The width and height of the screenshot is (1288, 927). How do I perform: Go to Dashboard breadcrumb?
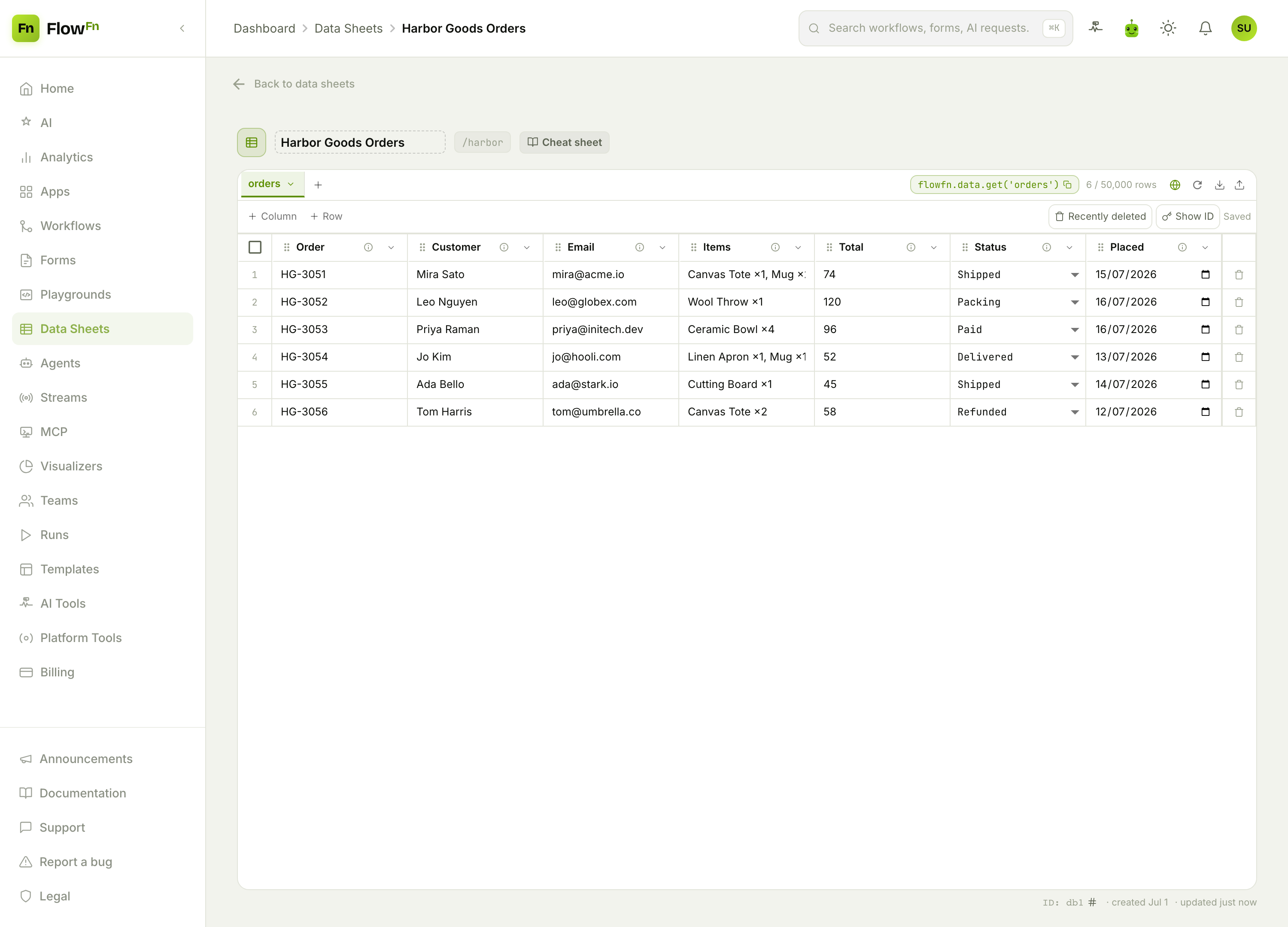point(264,28)
